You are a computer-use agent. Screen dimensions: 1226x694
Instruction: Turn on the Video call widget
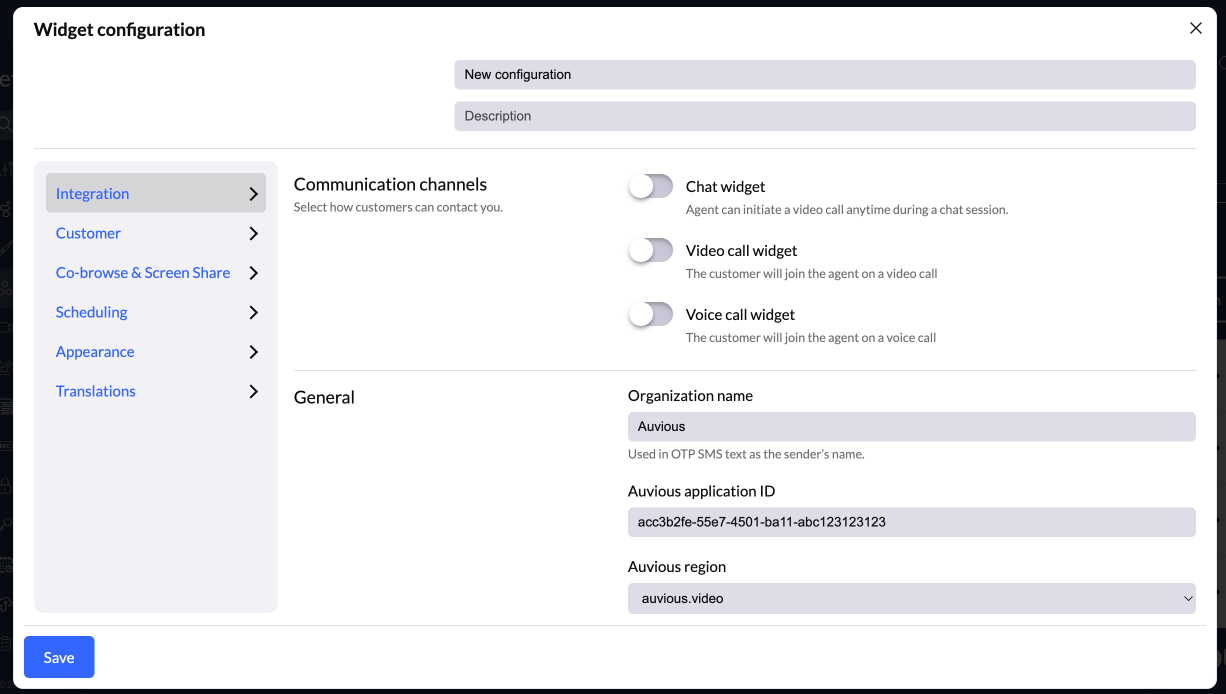(651, 251)
